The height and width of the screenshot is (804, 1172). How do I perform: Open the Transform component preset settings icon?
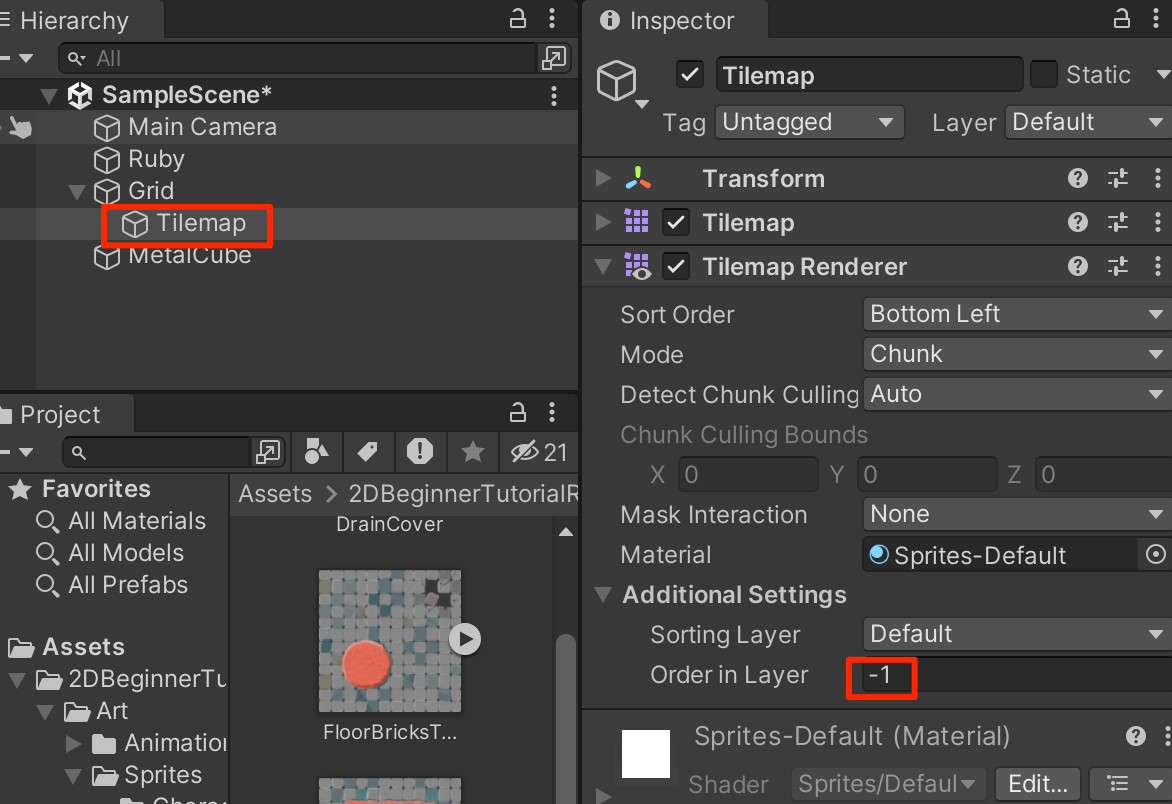click(x=1117, y=179)
